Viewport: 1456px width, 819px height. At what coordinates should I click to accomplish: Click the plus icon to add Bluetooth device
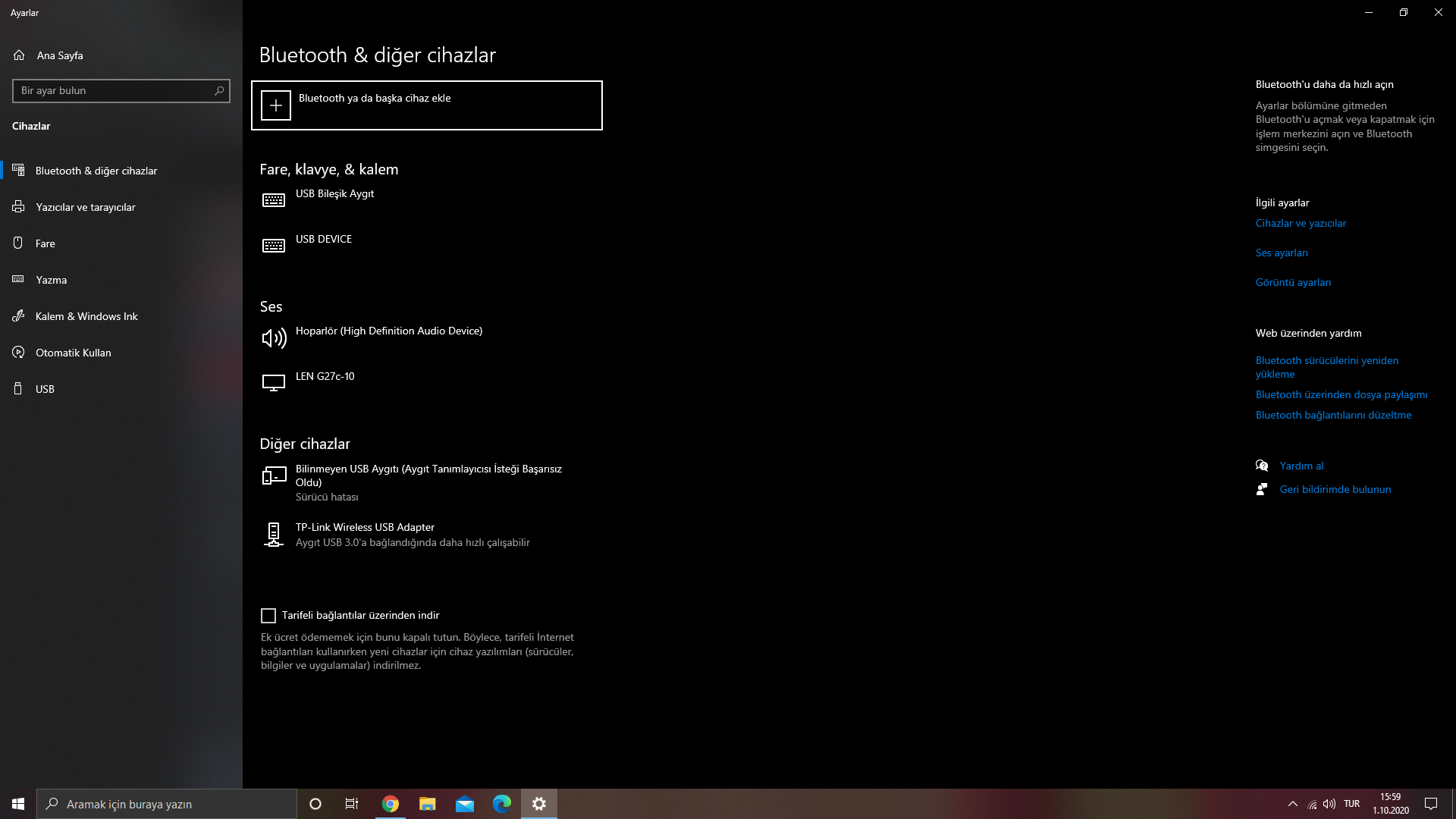point(276,105)
